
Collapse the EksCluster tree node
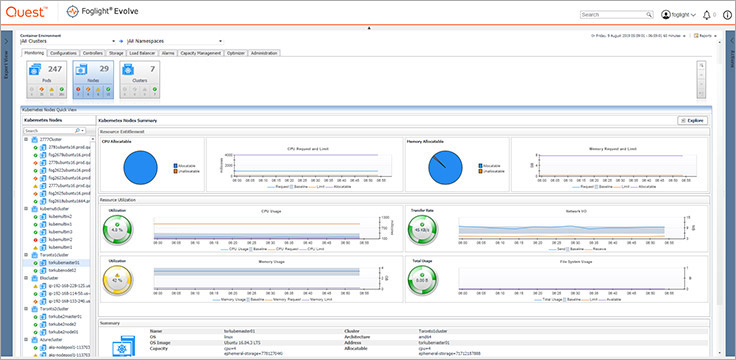click(26, 278)
